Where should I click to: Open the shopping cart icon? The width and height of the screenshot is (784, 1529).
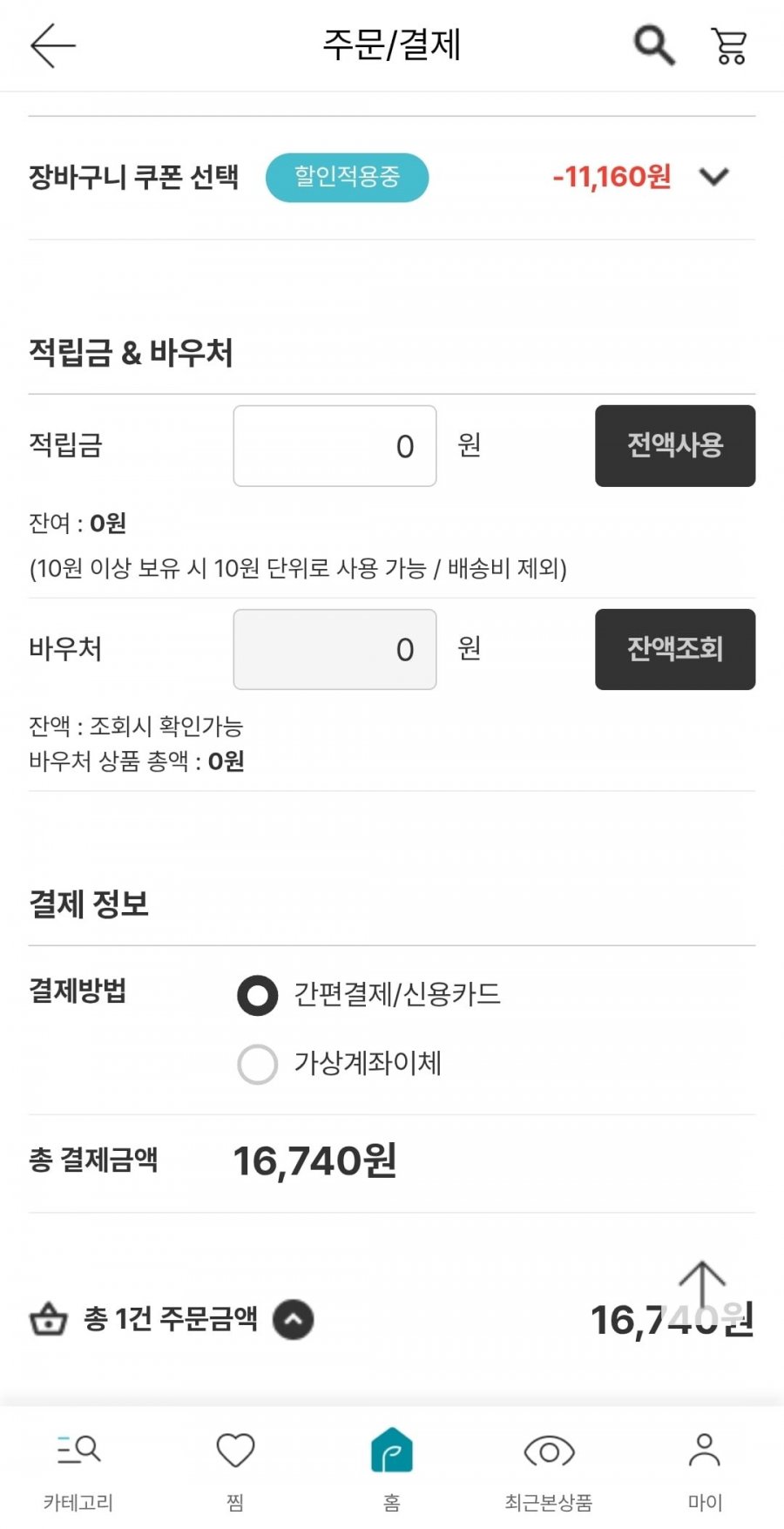729,45
